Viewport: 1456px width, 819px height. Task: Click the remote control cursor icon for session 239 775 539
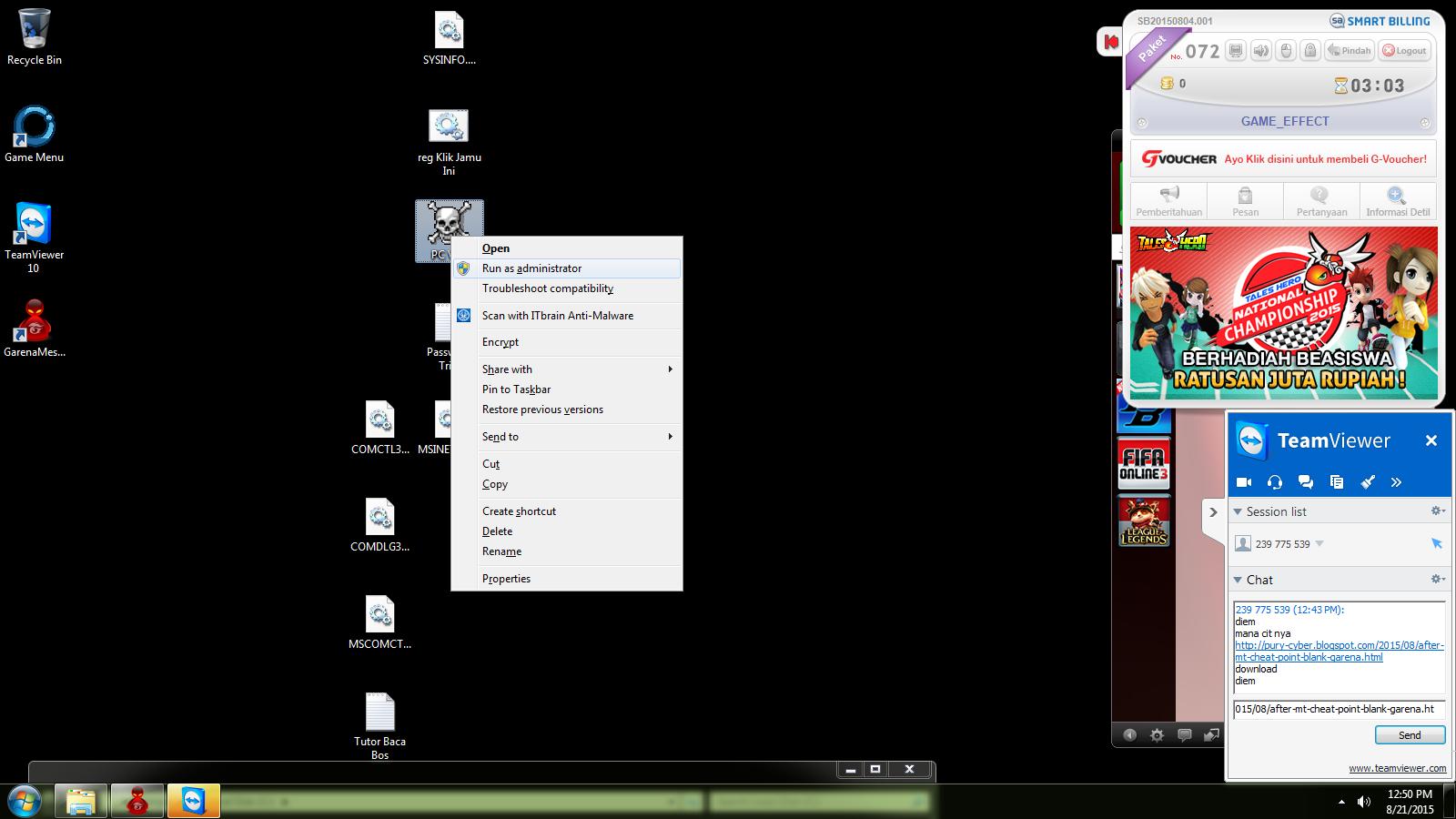[x=1436, y=543]
